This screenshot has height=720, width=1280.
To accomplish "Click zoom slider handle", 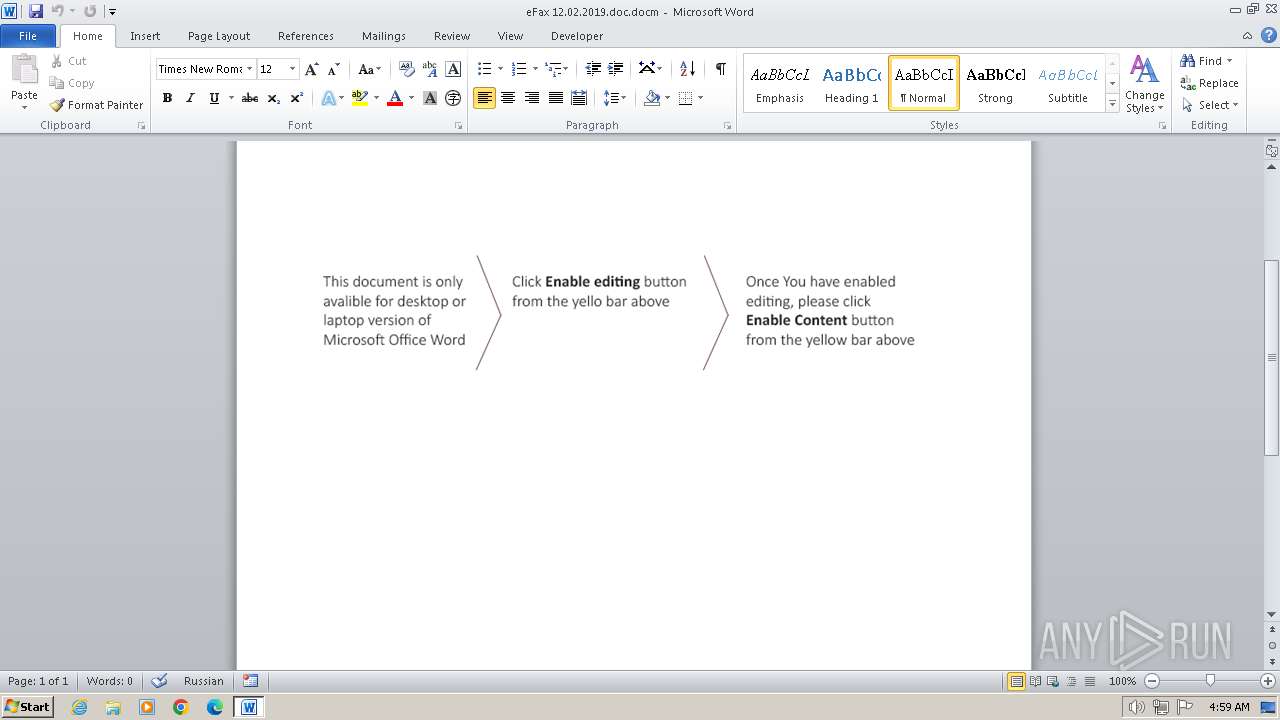I will (x=1210, y=681).
